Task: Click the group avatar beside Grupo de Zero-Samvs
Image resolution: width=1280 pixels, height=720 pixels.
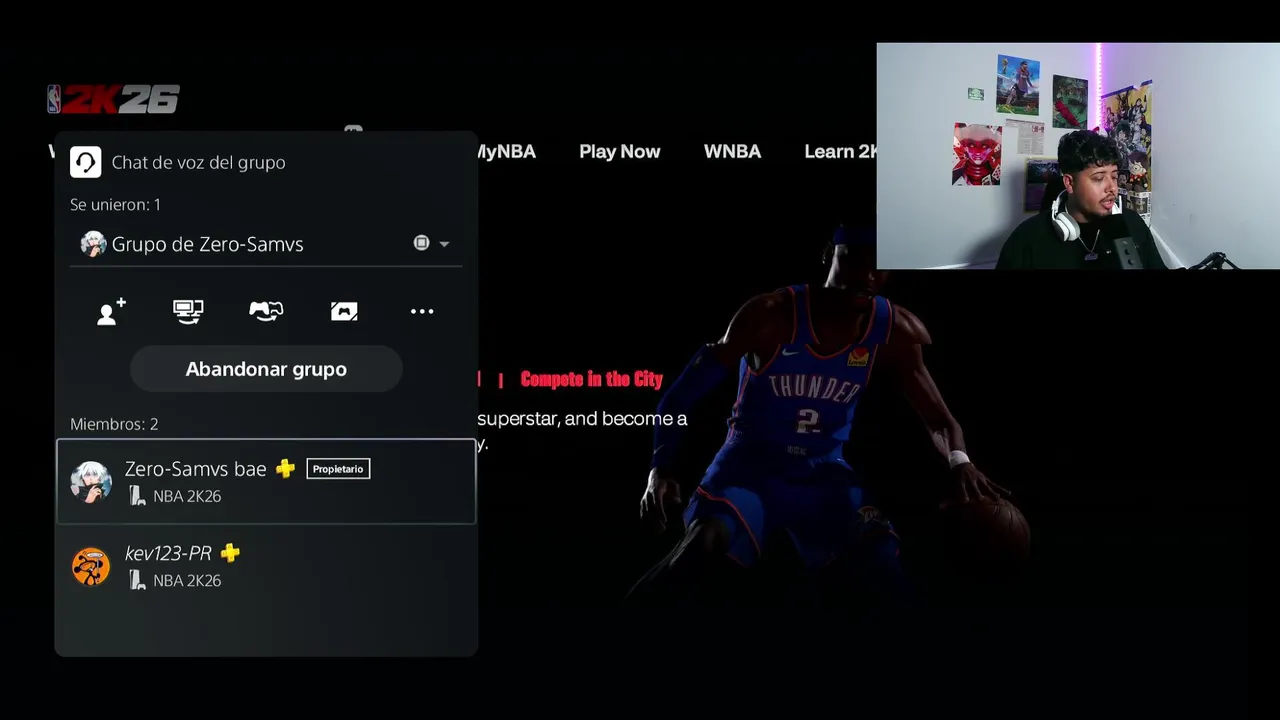Action: (93, 244)
